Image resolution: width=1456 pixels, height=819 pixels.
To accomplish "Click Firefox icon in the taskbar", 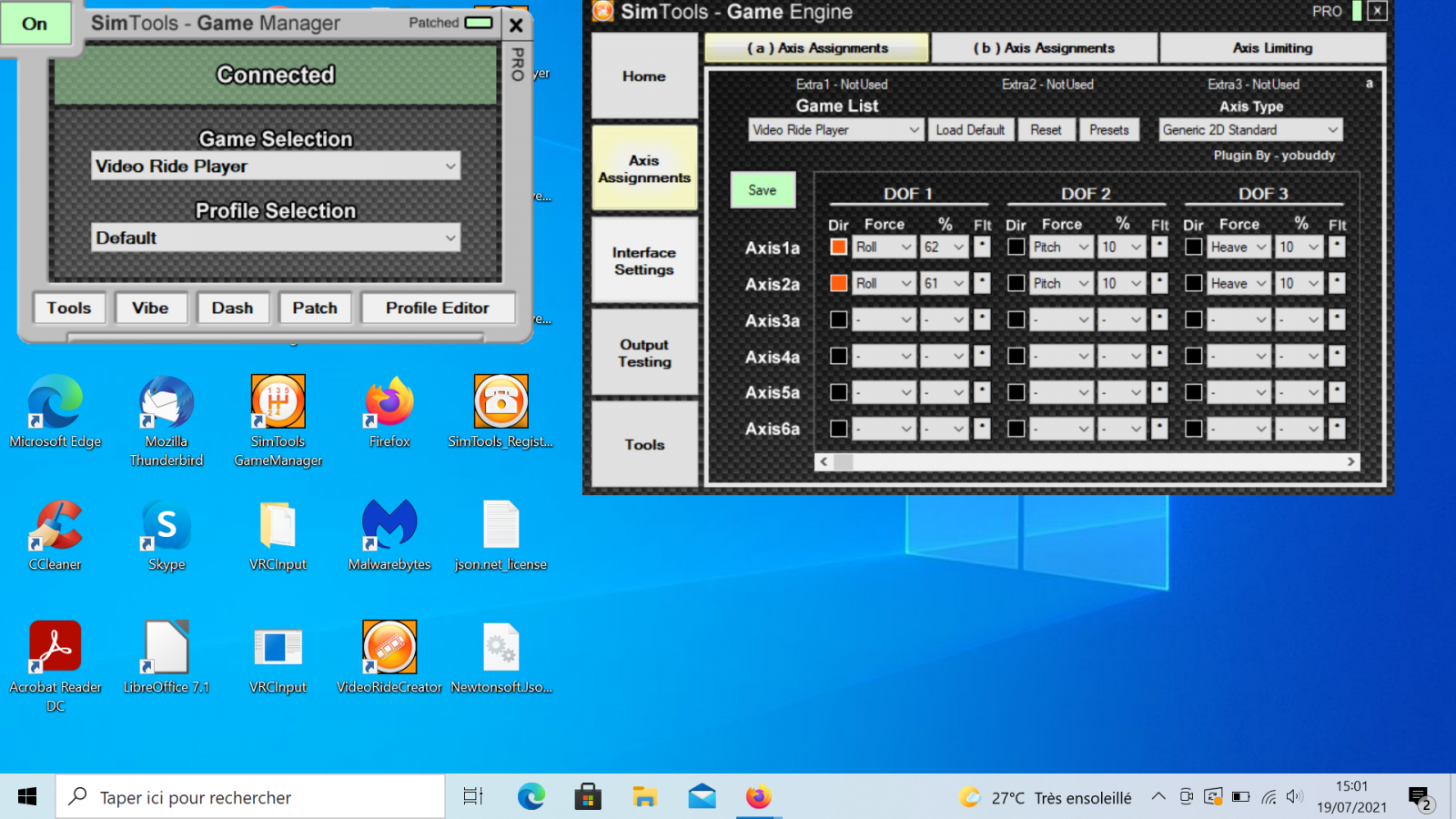I will click(x=758, y=797).
